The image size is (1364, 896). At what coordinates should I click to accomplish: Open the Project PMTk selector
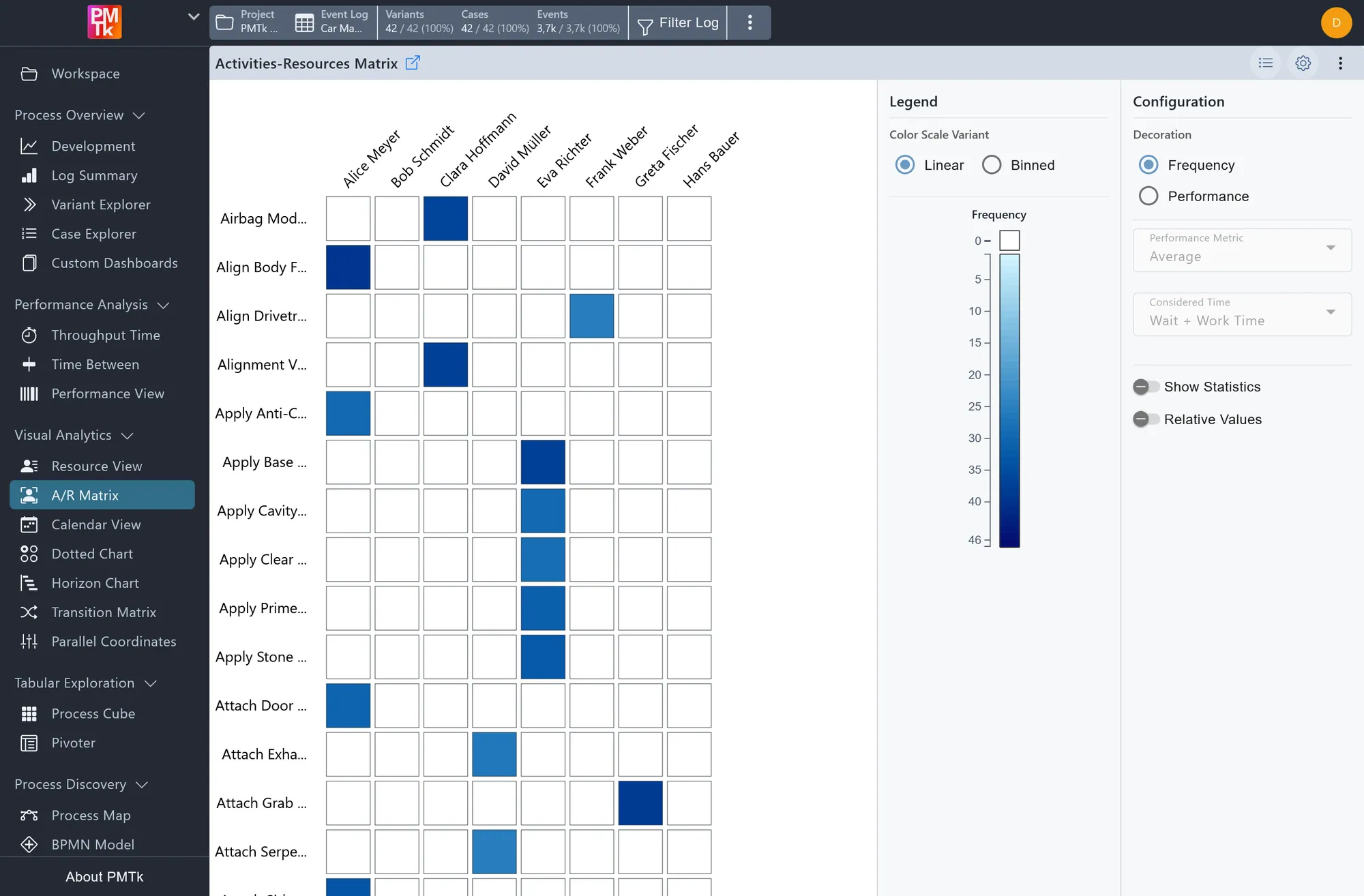point(248,22)
